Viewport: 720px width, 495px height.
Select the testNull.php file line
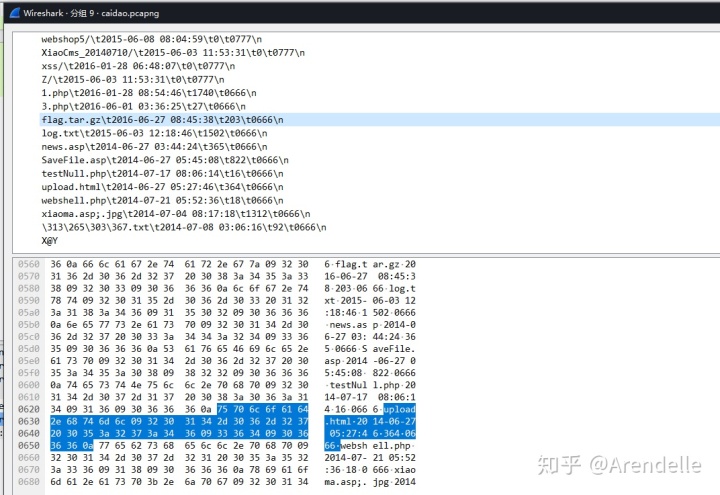[x=162, y=174]
